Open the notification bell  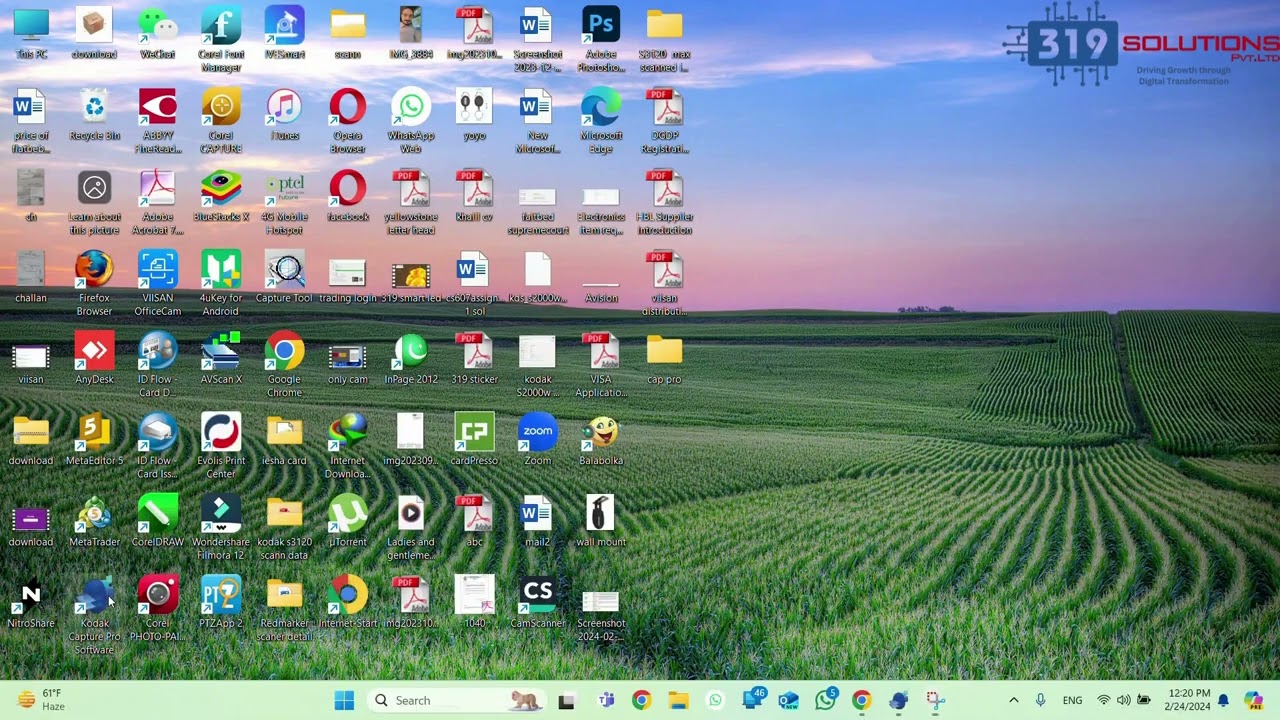(x=1223, y=700)
